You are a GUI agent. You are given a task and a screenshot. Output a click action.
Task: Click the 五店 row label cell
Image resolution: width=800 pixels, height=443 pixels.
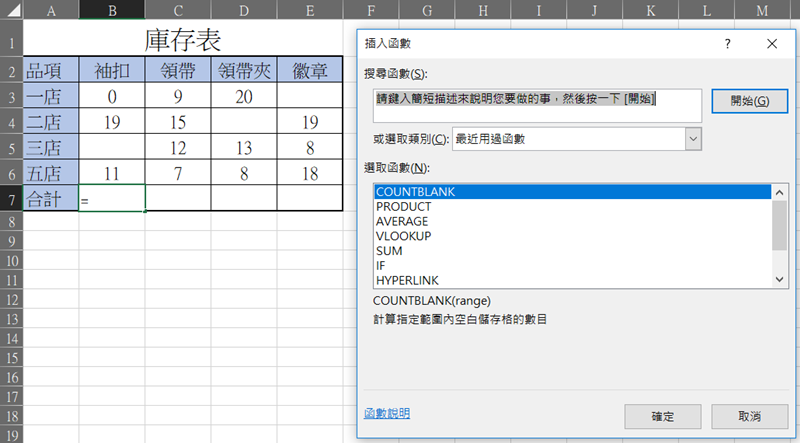(51, 173)
